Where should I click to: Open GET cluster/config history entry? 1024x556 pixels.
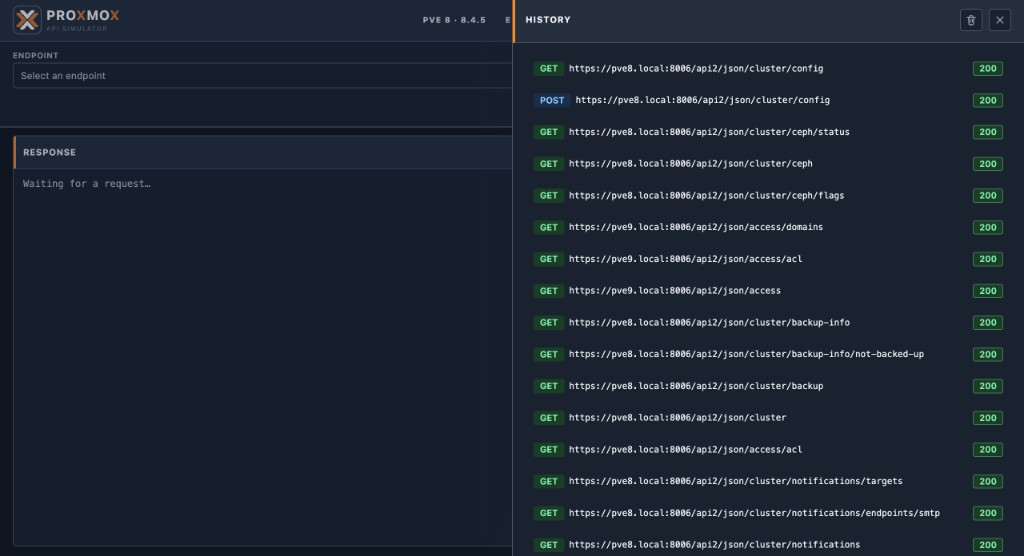(x=768, y=69)
